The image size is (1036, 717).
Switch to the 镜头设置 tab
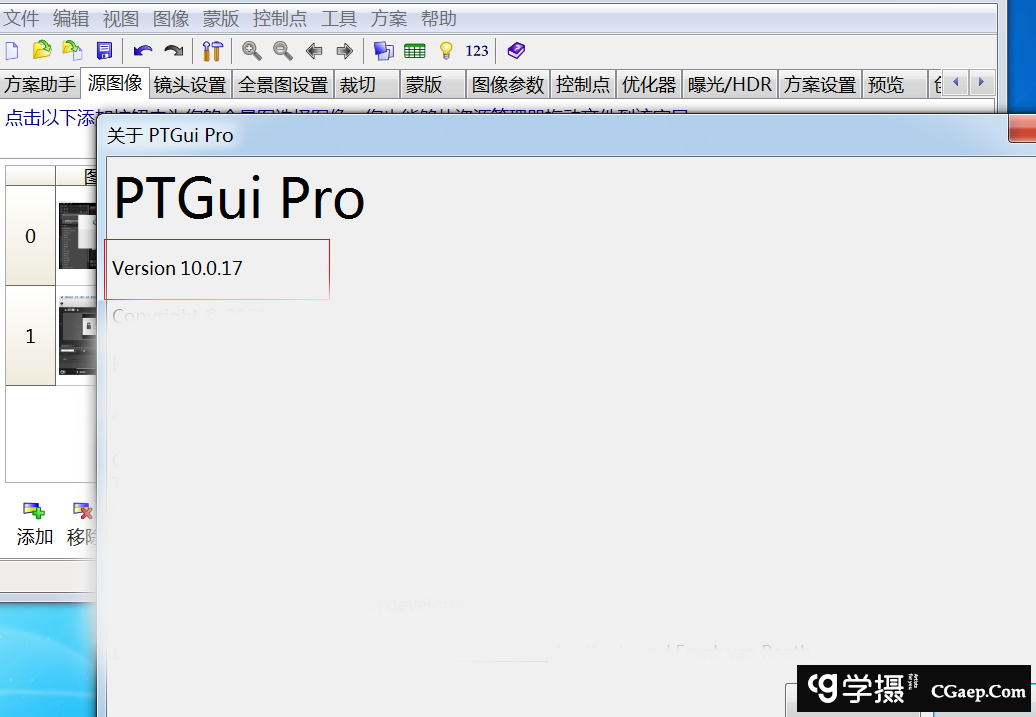pyautogui.click(x=190, y=85)
